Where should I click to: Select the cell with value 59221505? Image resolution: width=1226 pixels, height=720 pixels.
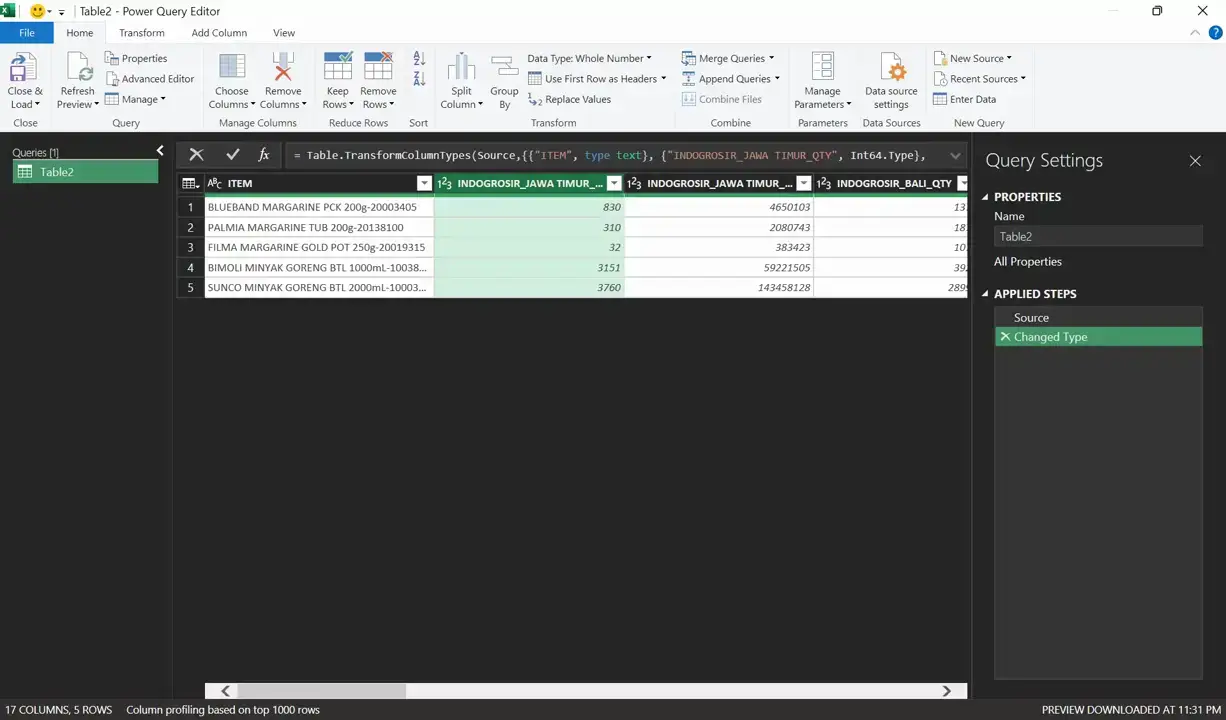719,267
